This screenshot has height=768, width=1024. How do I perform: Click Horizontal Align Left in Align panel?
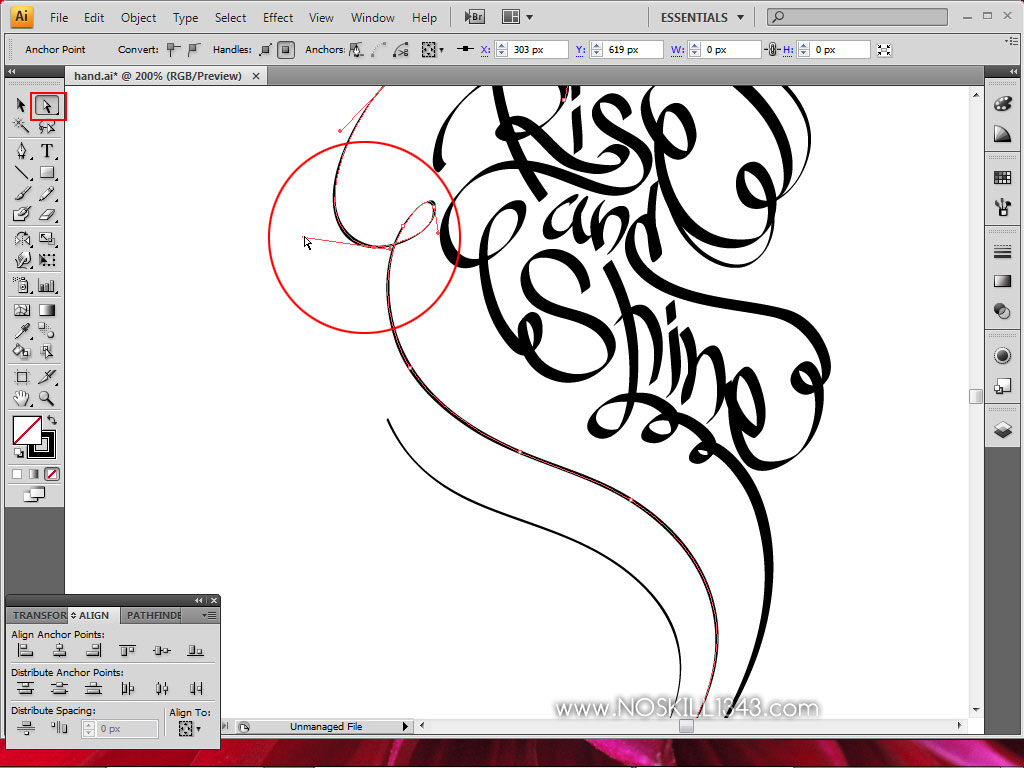pyautogui.click(x=25, y=650)
